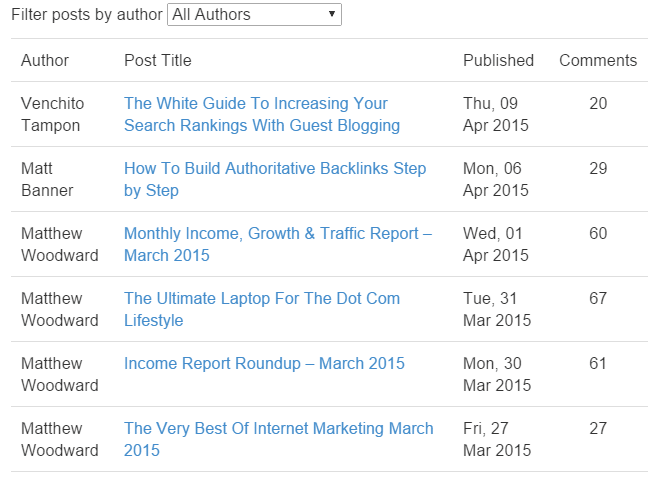Viewport: 663px width, 483px height.
Task: Open The Ultimate Laptop For The Dot Com Lifestyle
Action: coord(262,309)
